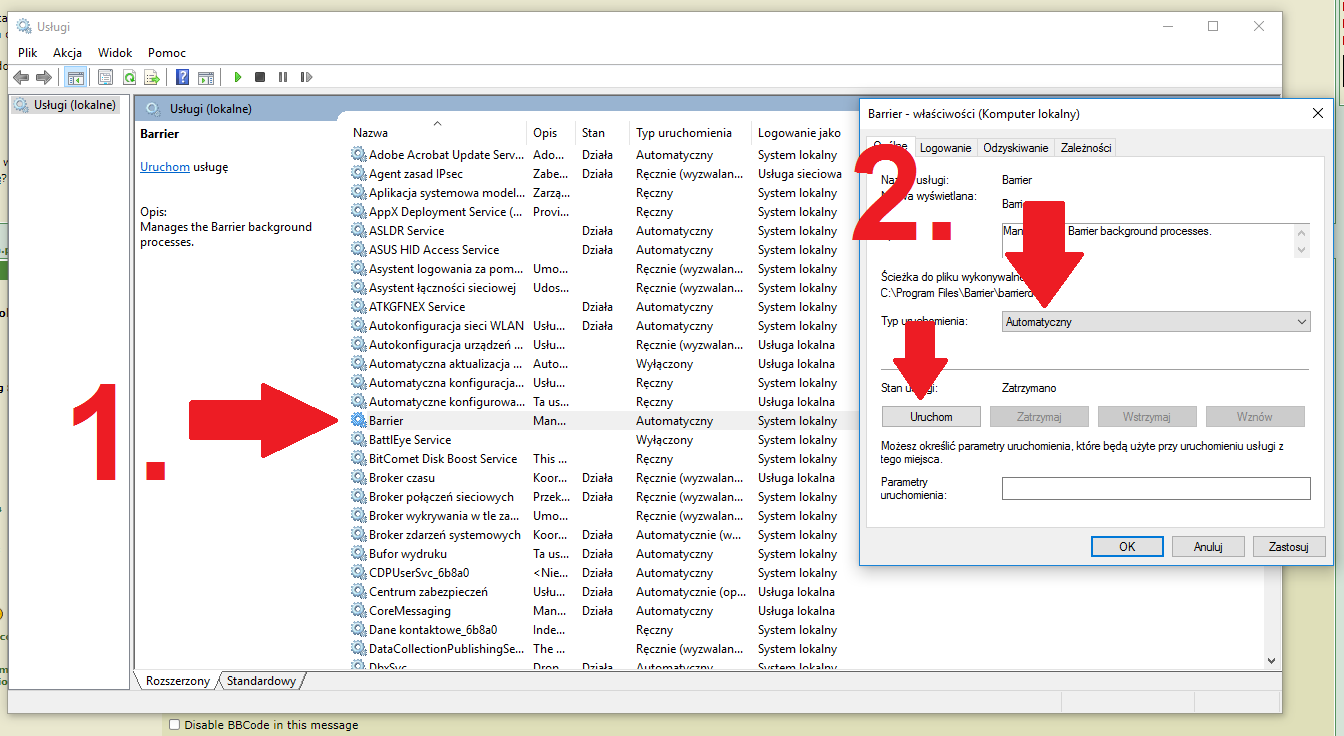Switch to the Logowanie tab

tap(946, 148)
